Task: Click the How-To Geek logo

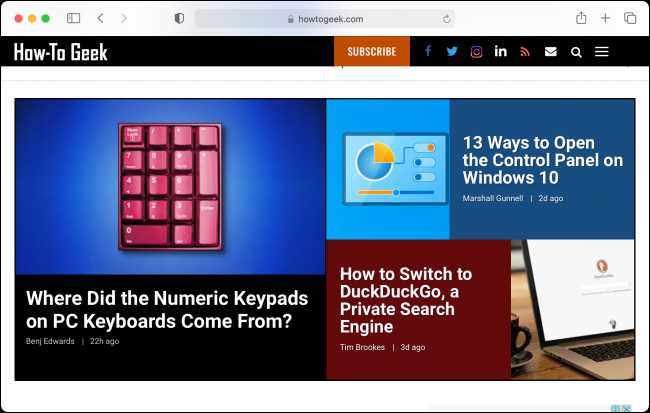Action: [x=61, y=52]
